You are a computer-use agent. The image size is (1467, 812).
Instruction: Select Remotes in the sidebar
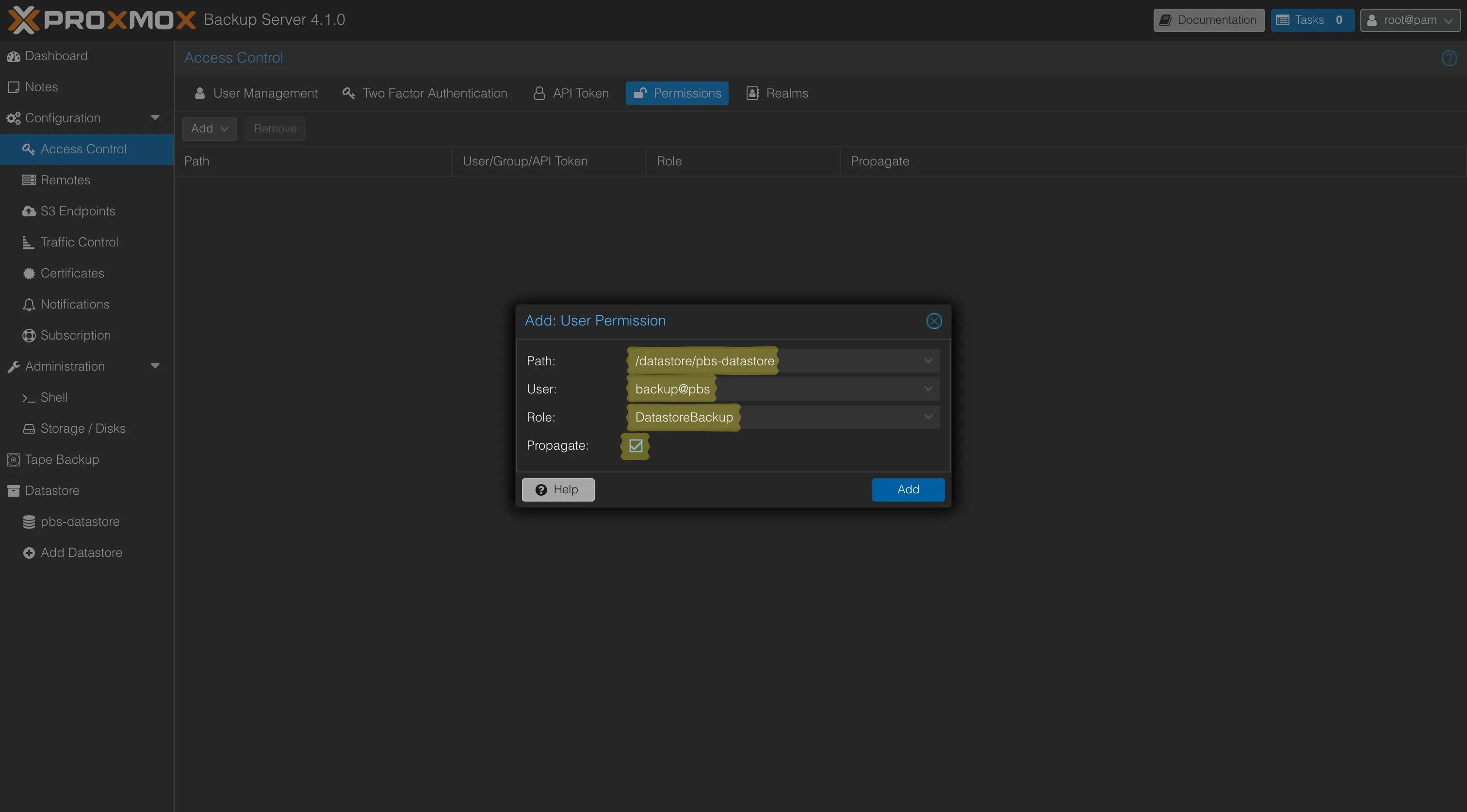[86, 180]
